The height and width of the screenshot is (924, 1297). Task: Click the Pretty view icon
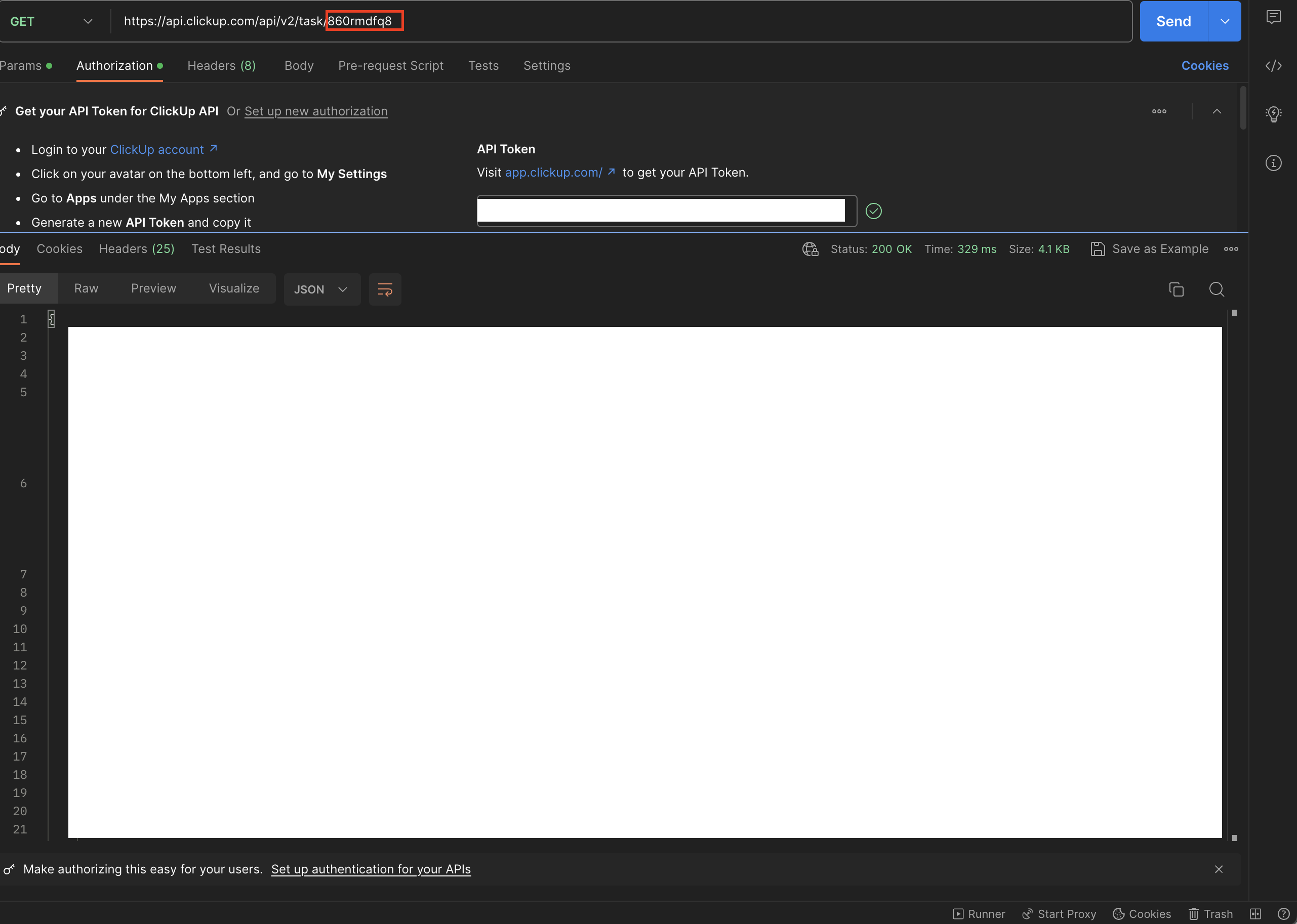(x=24, y=289)
